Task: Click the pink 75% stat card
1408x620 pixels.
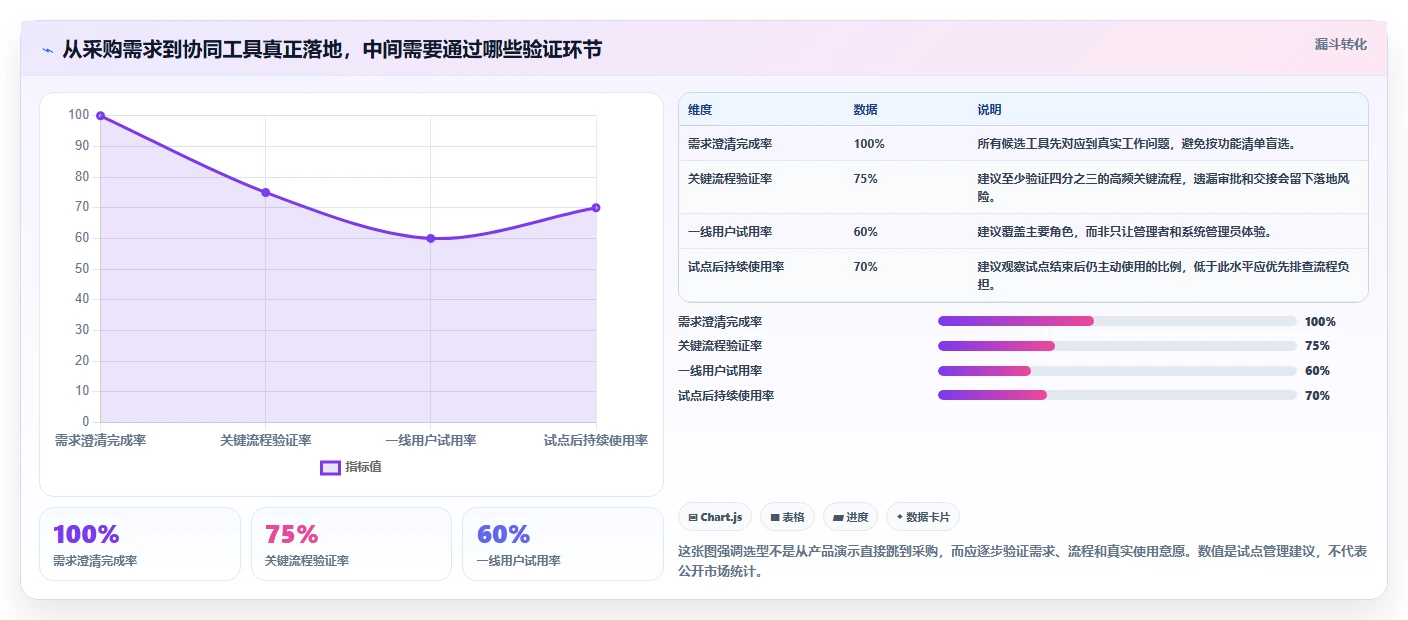Action: 351,544
